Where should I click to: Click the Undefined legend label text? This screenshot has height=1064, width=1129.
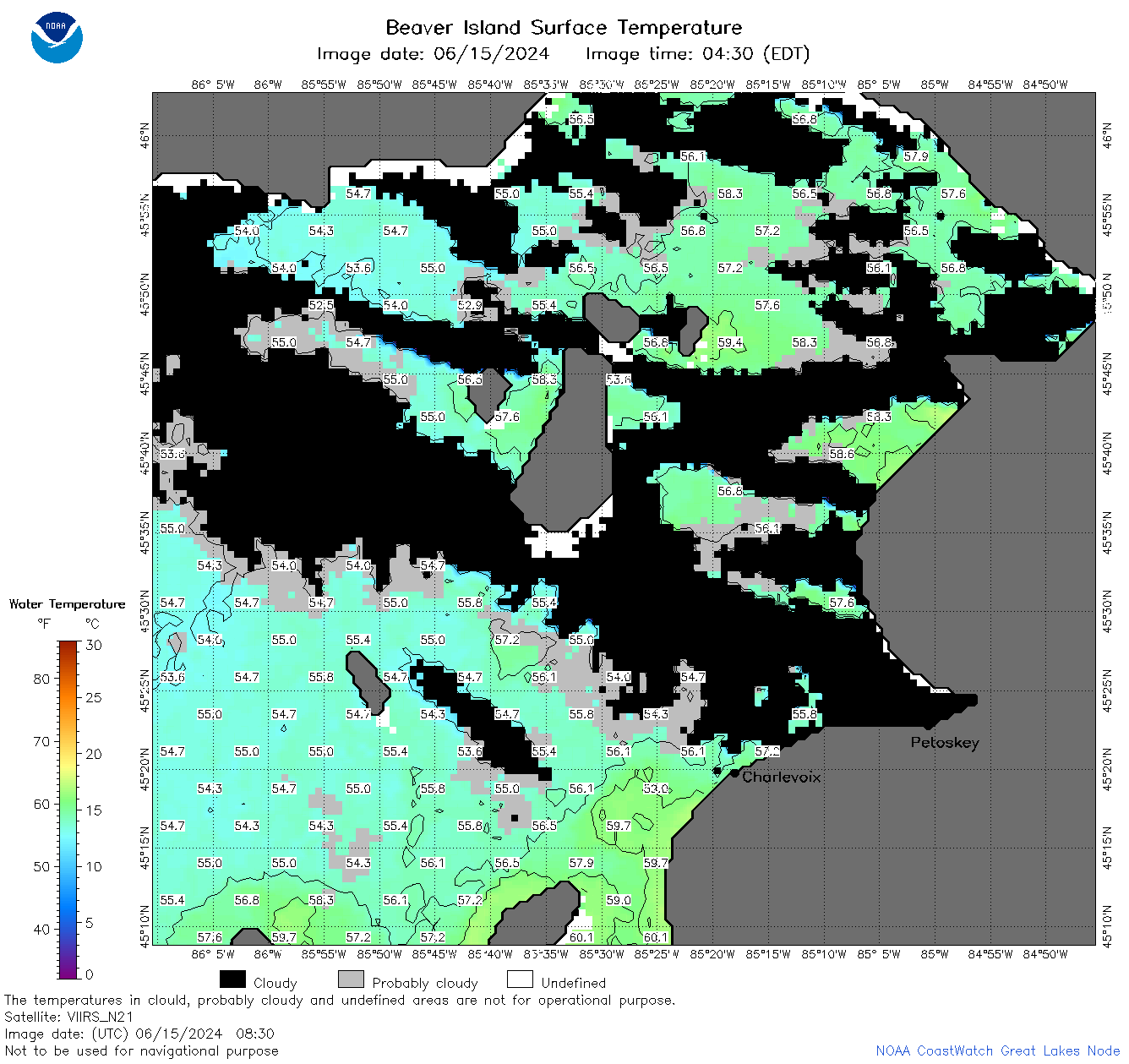point(574,983)
